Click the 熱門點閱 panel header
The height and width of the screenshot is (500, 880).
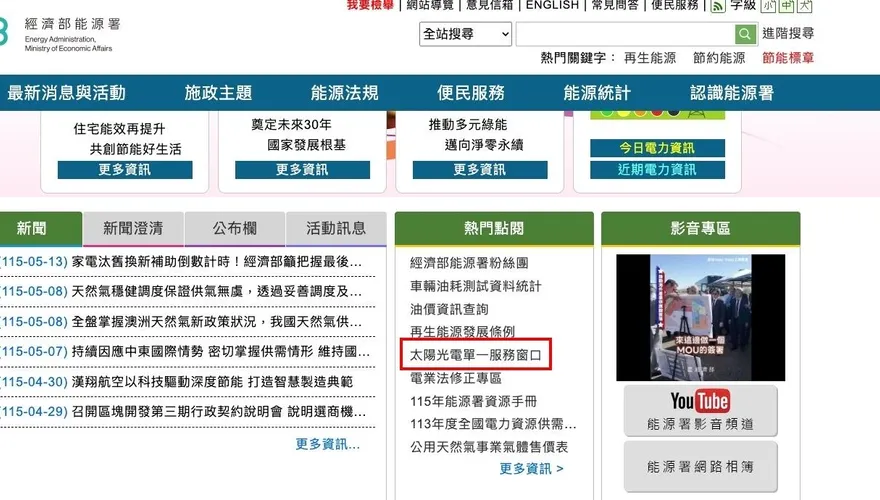(494, 228)
